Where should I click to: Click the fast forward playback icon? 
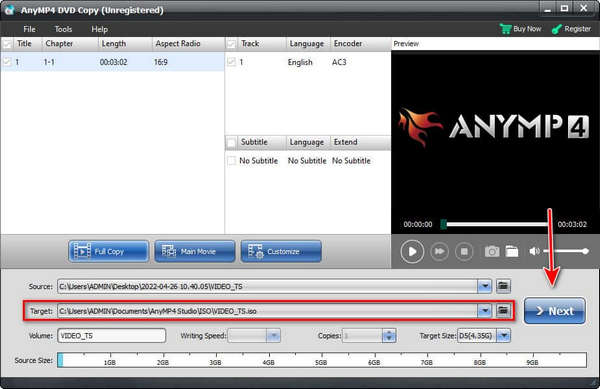(x=439, y=251)
